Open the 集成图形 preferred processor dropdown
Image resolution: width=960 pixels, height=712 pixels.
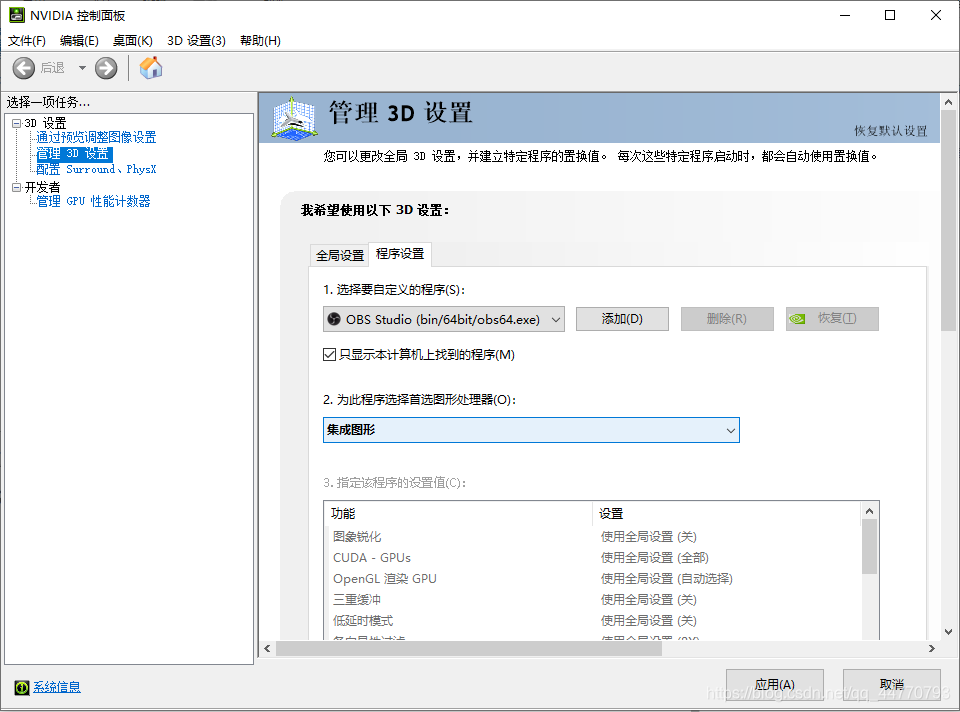click(x=531, y=430)
